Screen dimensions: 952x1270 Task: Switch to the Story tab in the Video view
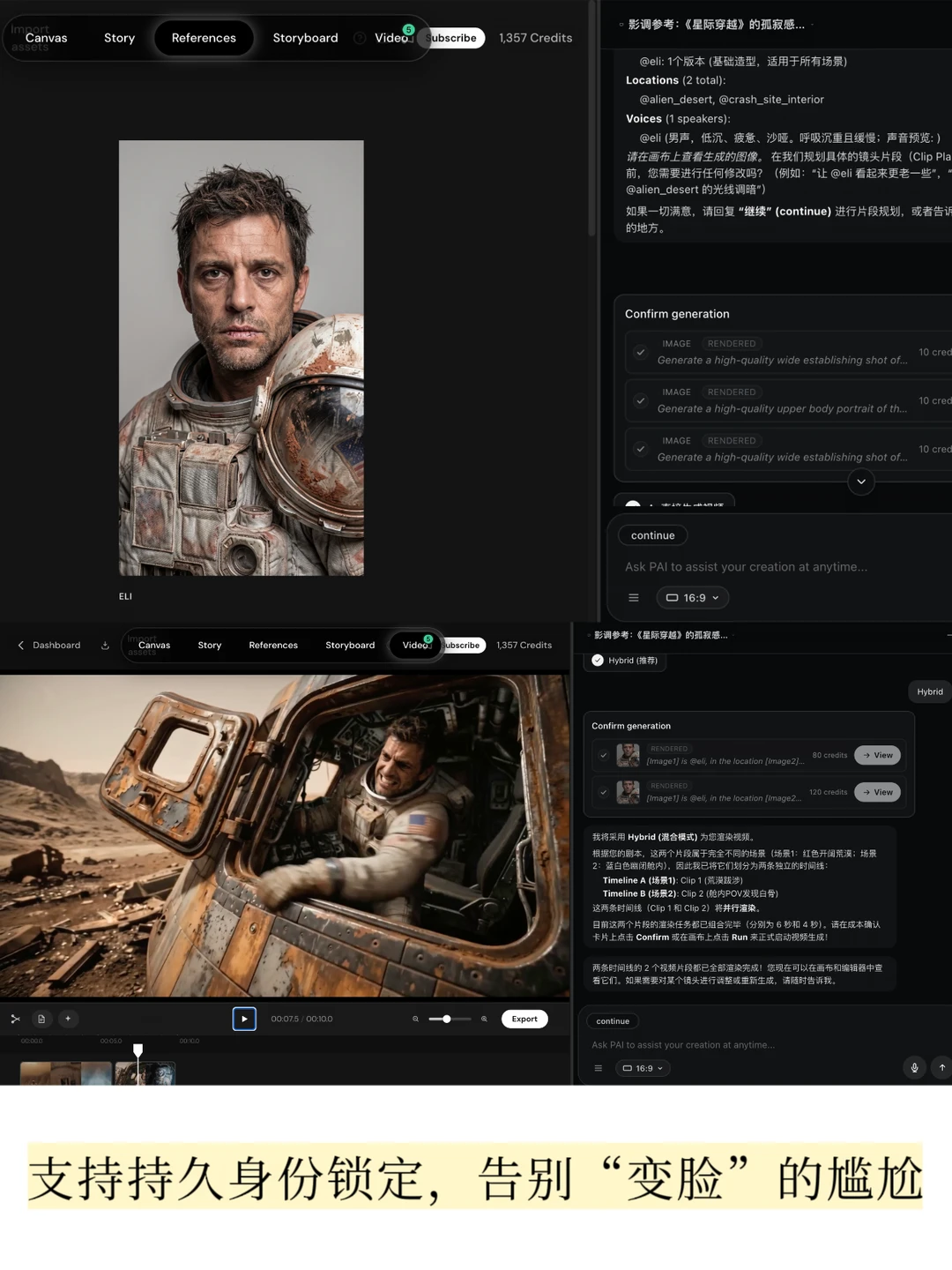pos(210,646)
